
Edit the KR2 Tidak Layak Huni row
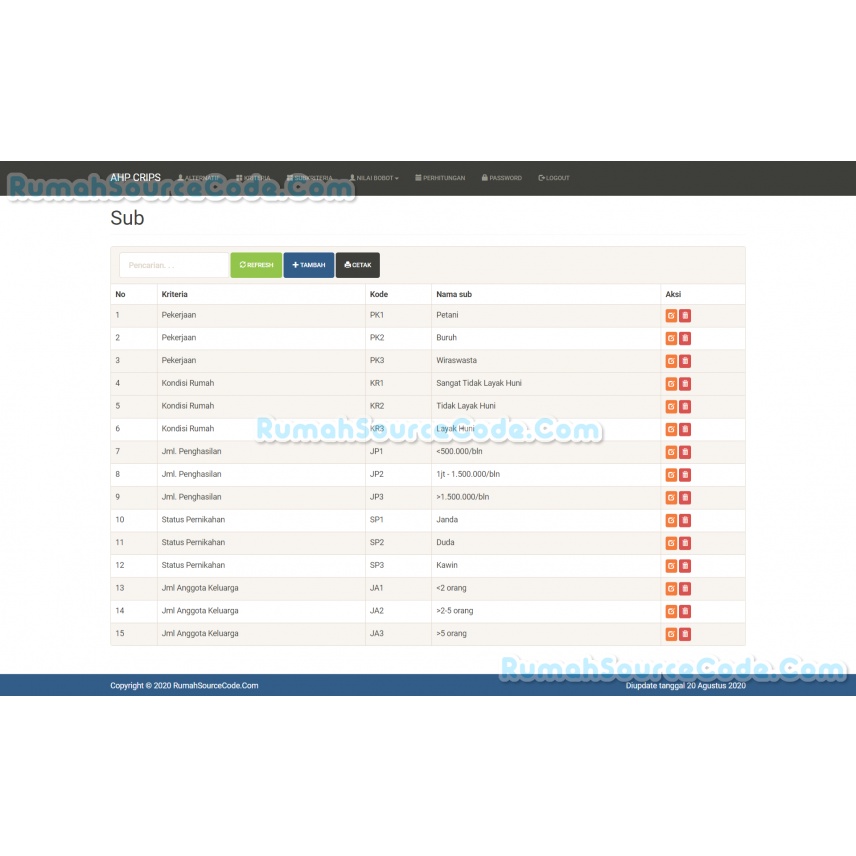point(671,407)
